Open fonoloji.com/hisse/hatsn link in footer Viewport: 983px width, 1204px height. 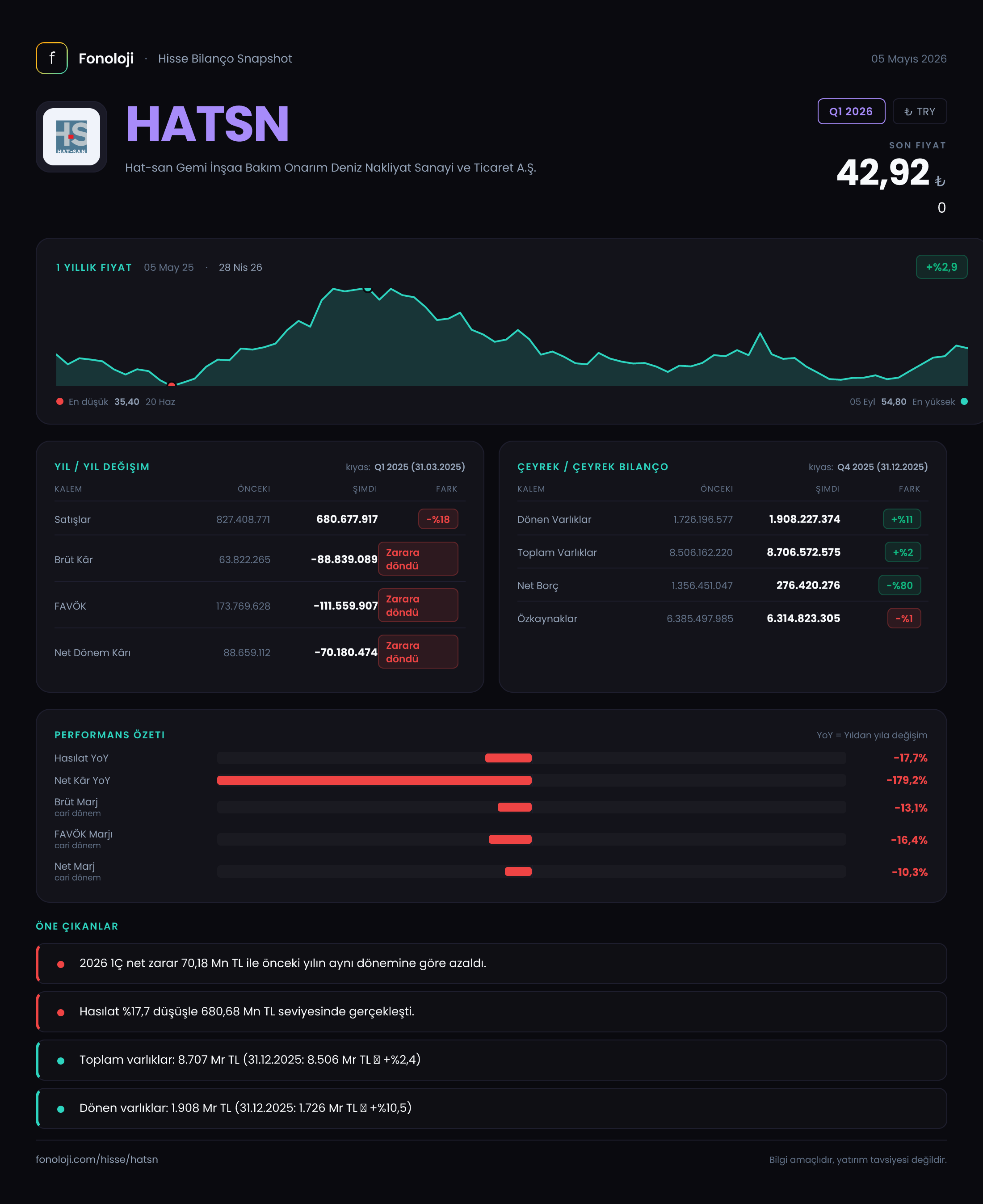pyautogui.click(x=97, y=1159)
